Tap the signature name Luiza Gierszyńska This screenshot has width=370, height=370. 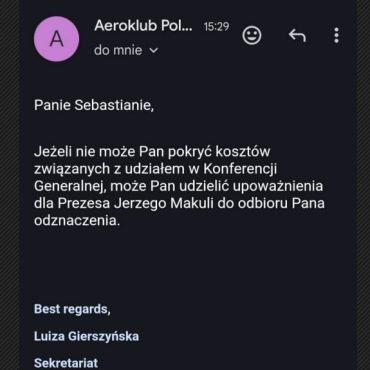[x=86, y=336]
